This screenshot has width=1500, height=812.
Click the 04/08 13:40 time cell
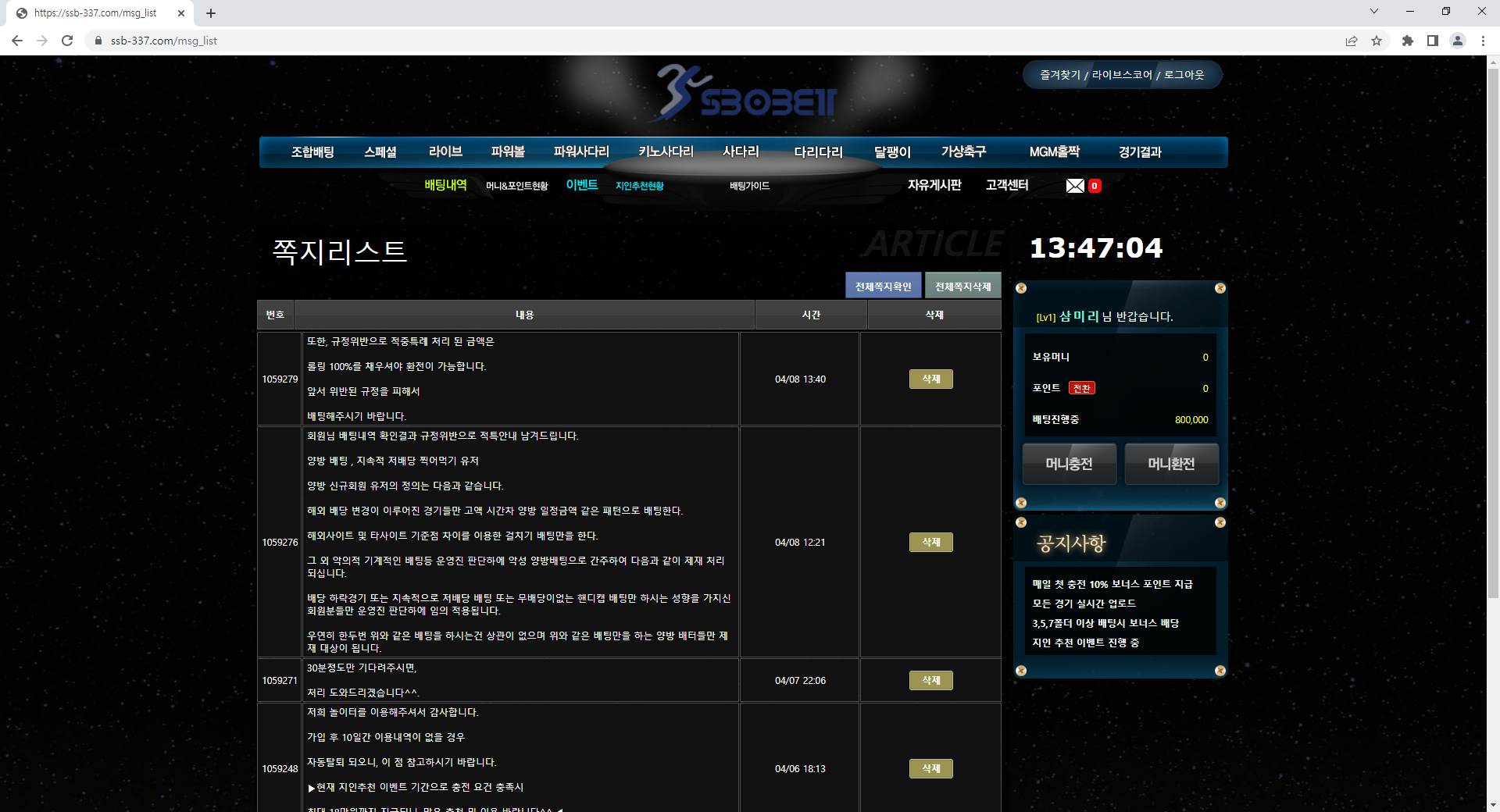point(800,379)
